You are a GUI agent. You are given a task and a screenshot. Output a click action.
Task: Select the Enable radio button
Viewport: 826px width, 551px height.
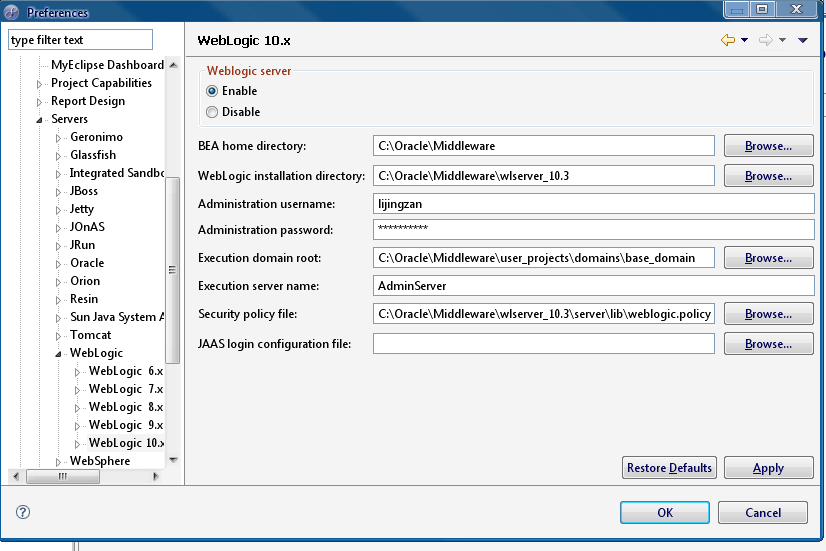[x=212, y=91]
